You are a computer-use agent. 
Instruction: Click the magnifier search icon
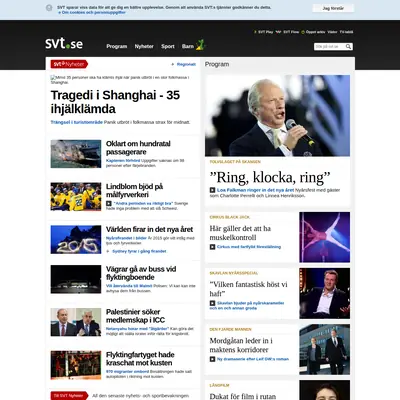coord(348,47)
